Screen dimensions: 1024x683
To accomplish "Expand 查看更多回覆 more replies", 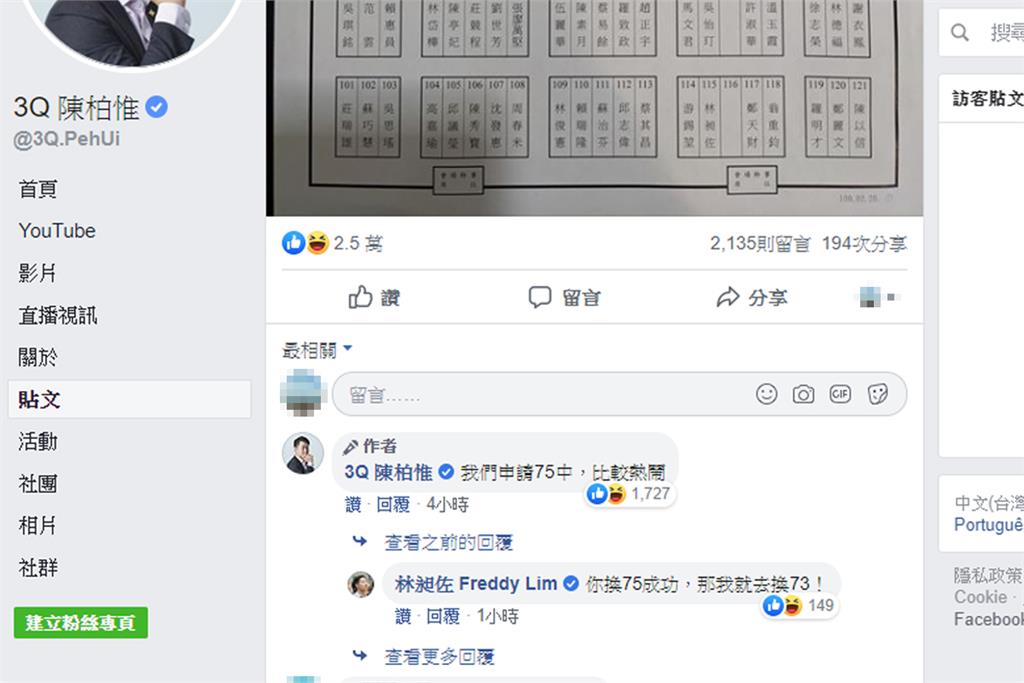I will pyautogui.click(x=439, y=656).
